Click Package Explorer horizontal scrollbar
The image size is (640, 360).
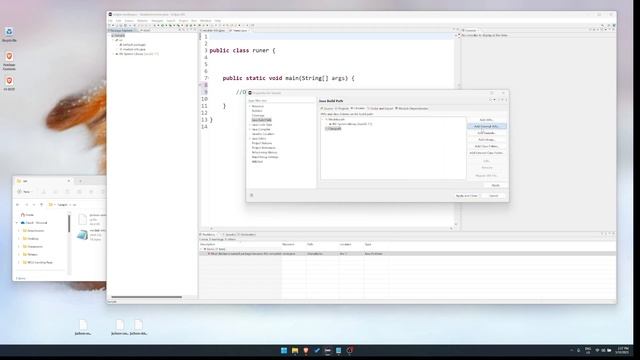click(146, 297)
